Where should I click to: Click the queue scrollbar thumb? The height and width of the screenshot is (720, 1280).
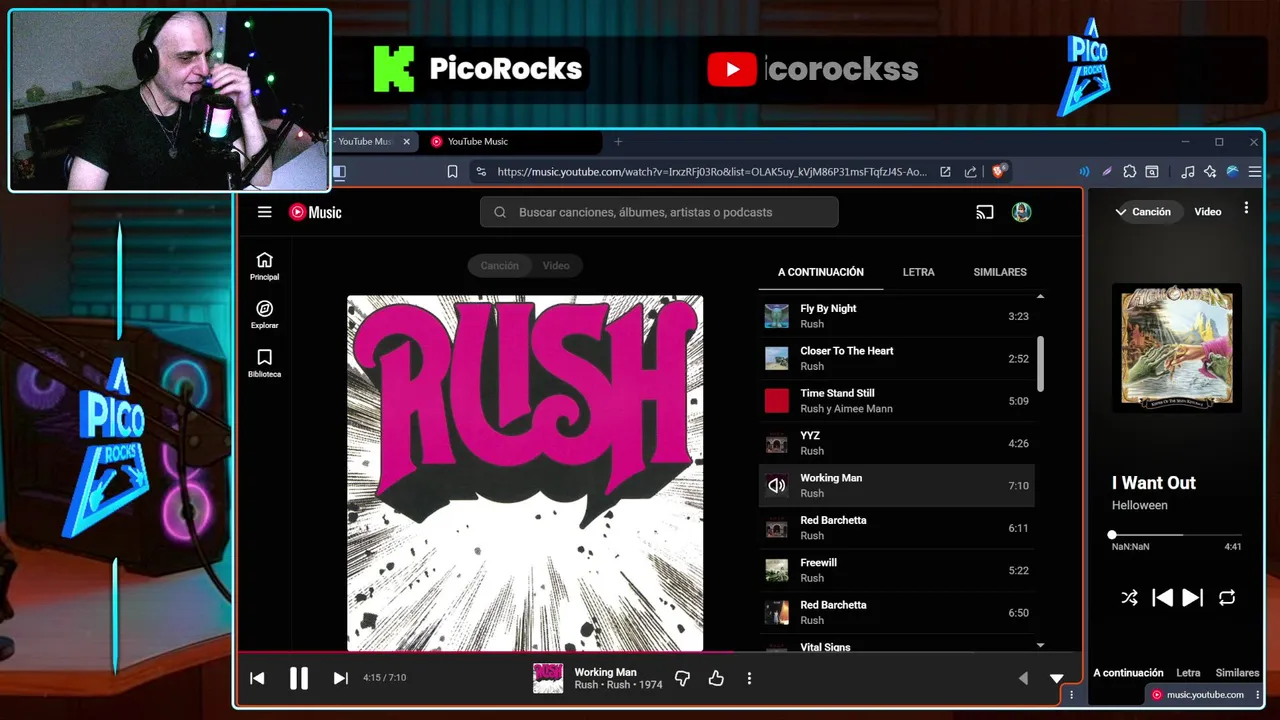pyautogui.click(x=1040, y=364)
